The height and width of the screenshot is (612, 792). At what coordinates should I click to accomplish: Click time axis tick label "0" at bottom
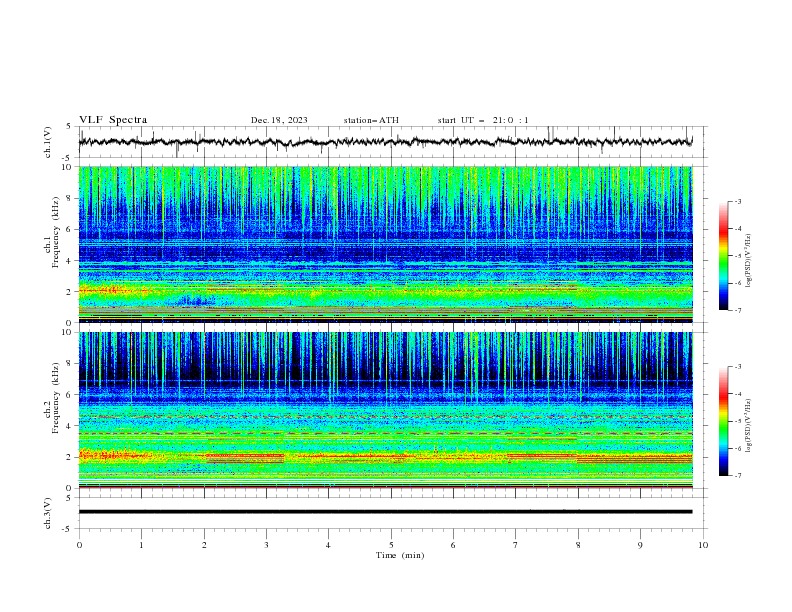(79, 545)
